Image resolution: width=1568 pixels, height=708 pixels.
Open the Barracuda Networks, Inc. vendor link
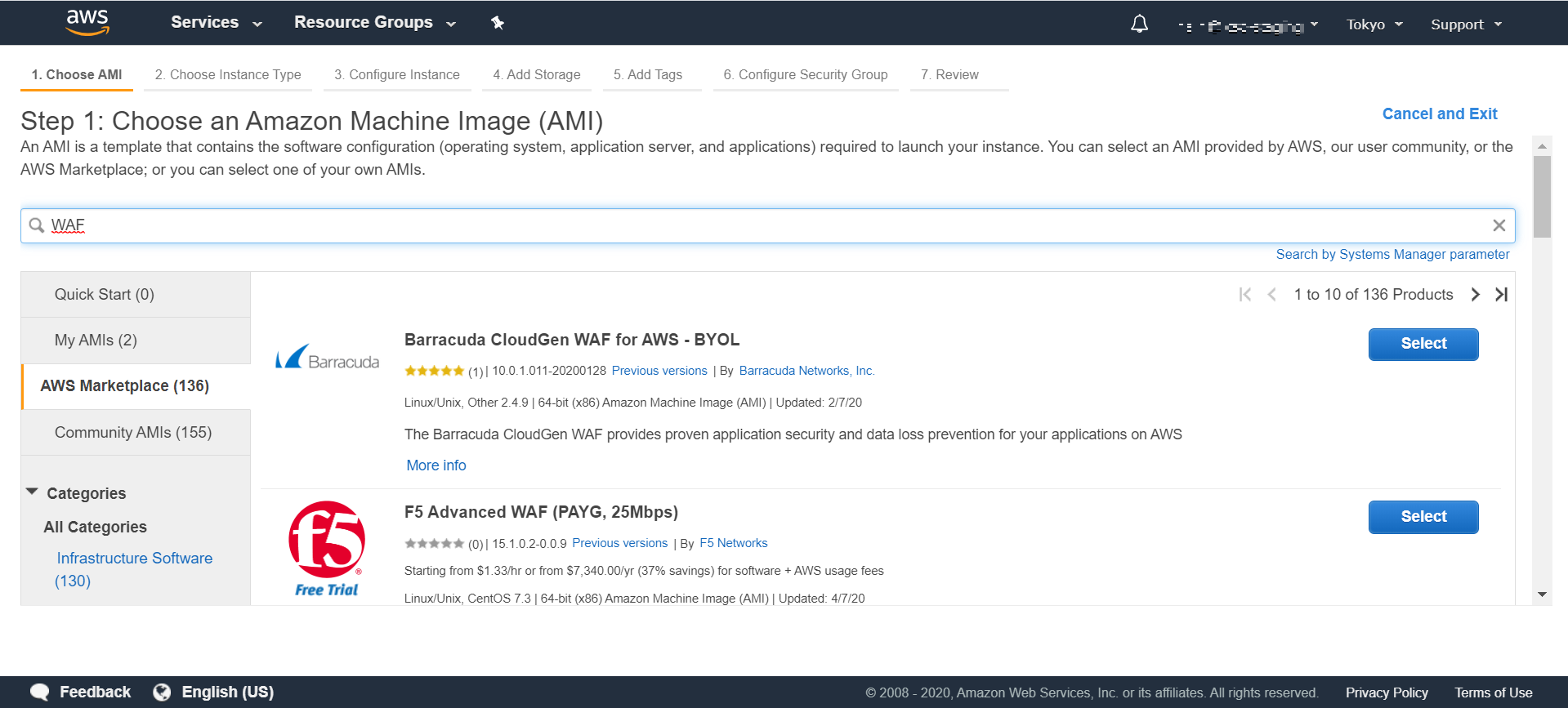[x=806, y=371]
